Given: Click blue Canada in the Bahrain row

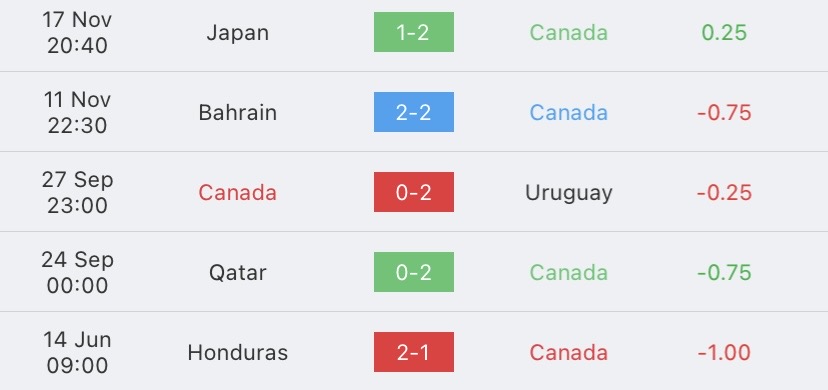Looking at the screenshot, I should [569, 112].
